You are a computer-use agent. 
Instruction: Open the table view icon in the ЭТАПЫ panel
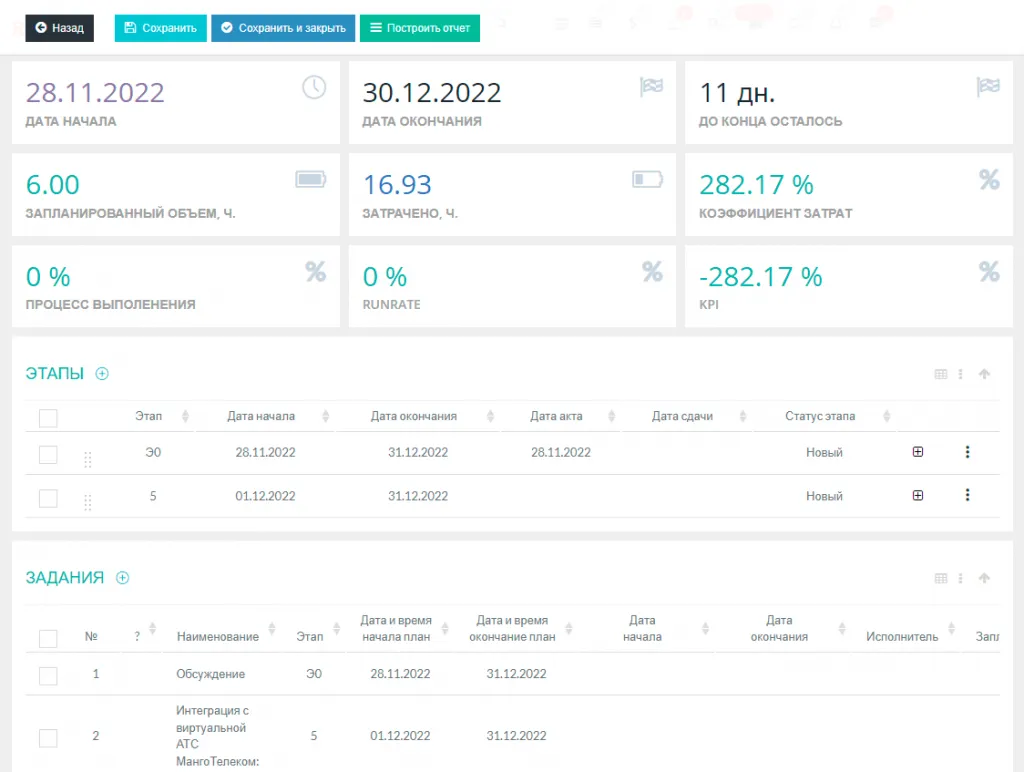940,375
